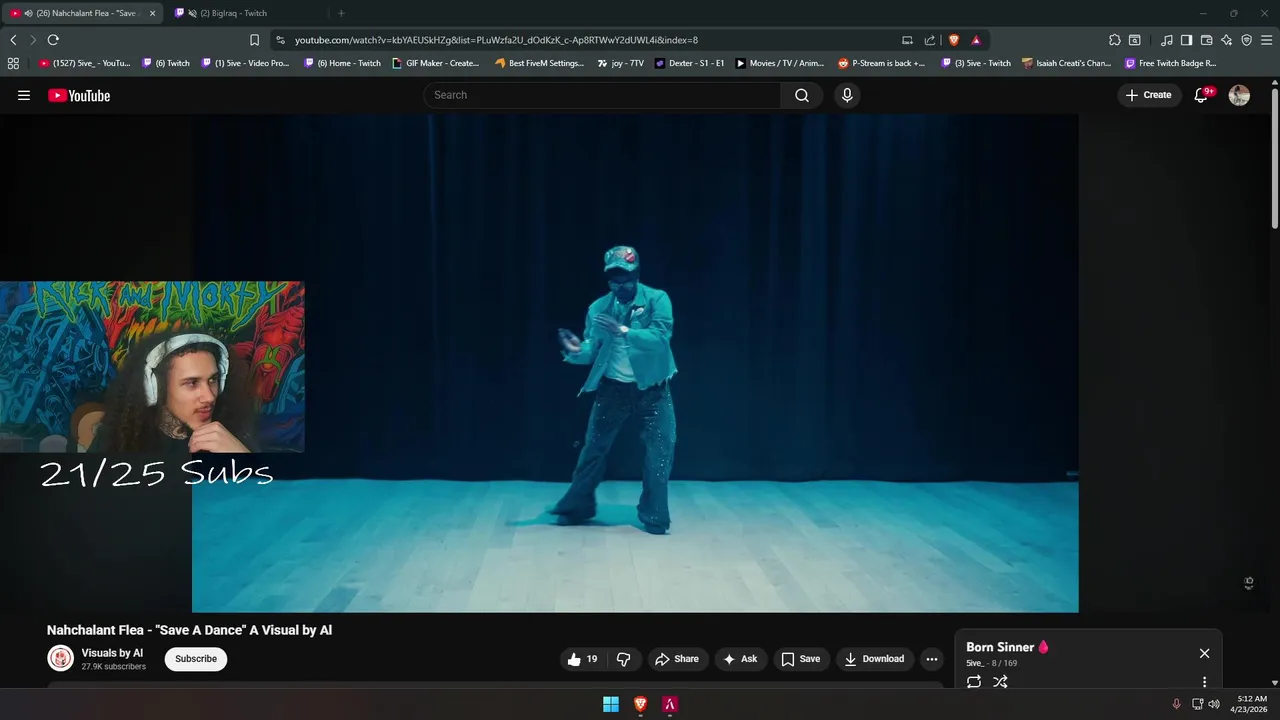This screenshot has height=720, width=1280.
Task: Open the 5ive - Video Pro bookmark
Action: tap(245, 63)
